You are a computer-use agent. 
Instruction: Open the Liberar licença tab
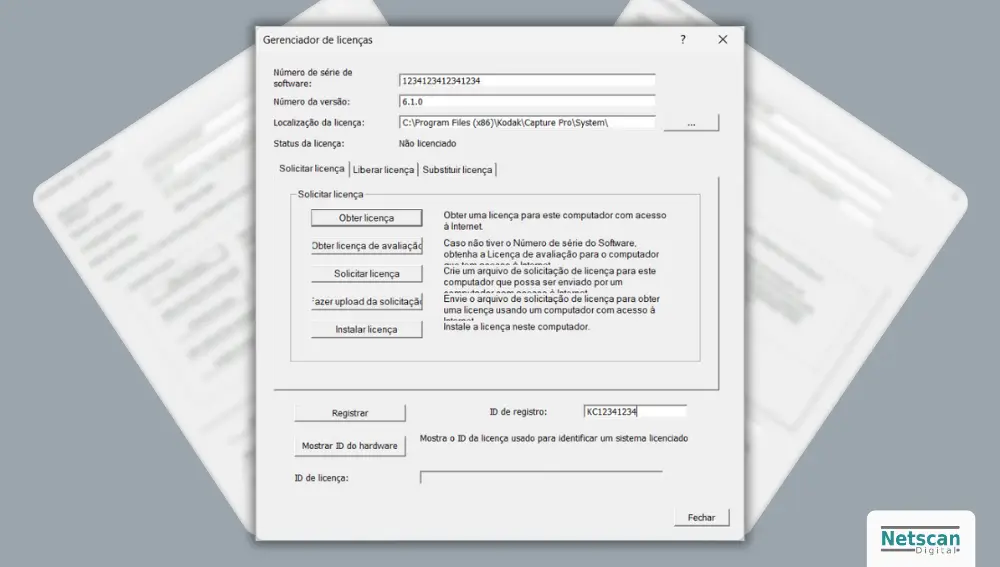point(383,170)
